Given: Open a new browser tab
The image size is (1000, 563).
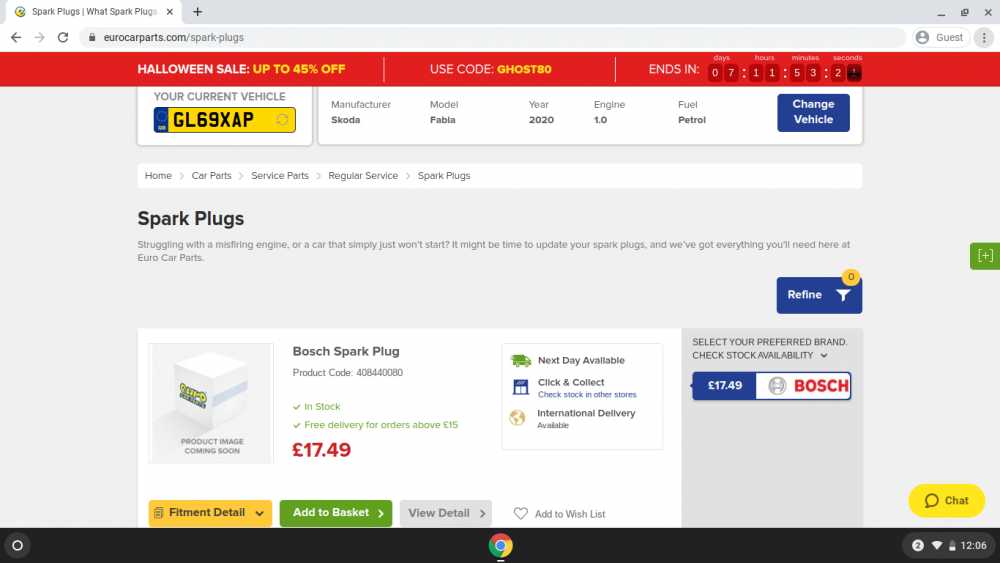Looking at the screenshot, I should (x=198, y=11).
